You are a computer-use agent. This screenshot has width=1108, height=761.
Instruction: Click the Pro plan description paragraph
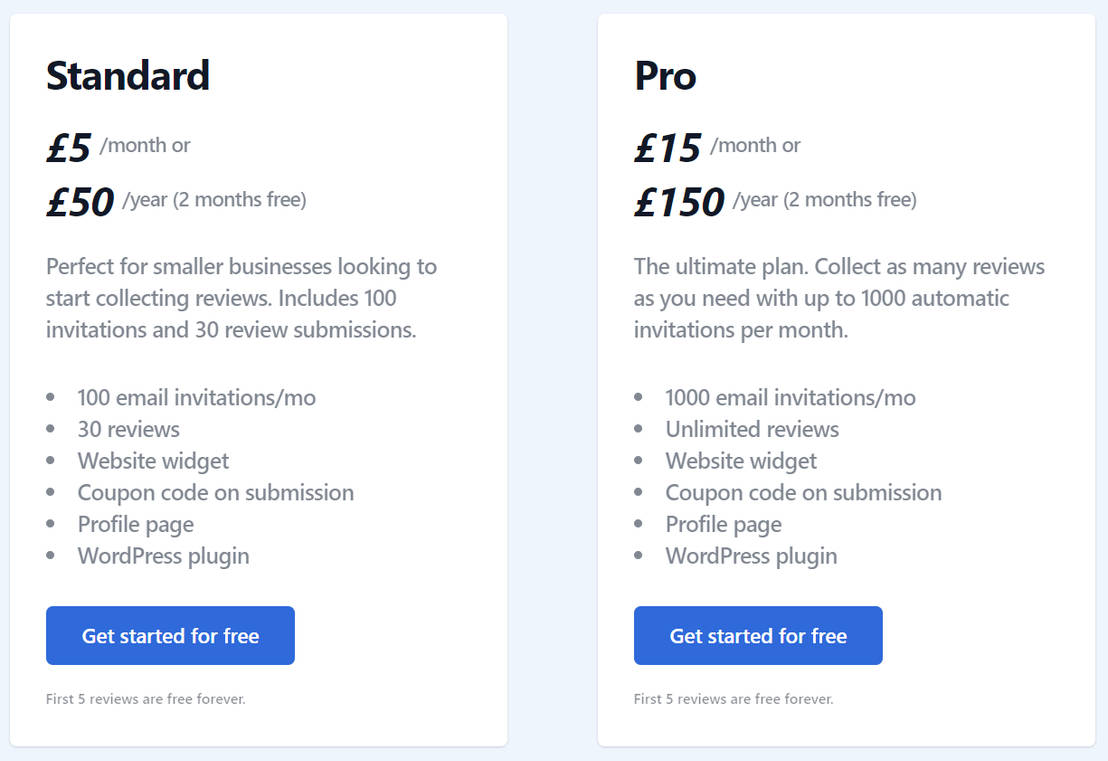click(x=839, y=298)
